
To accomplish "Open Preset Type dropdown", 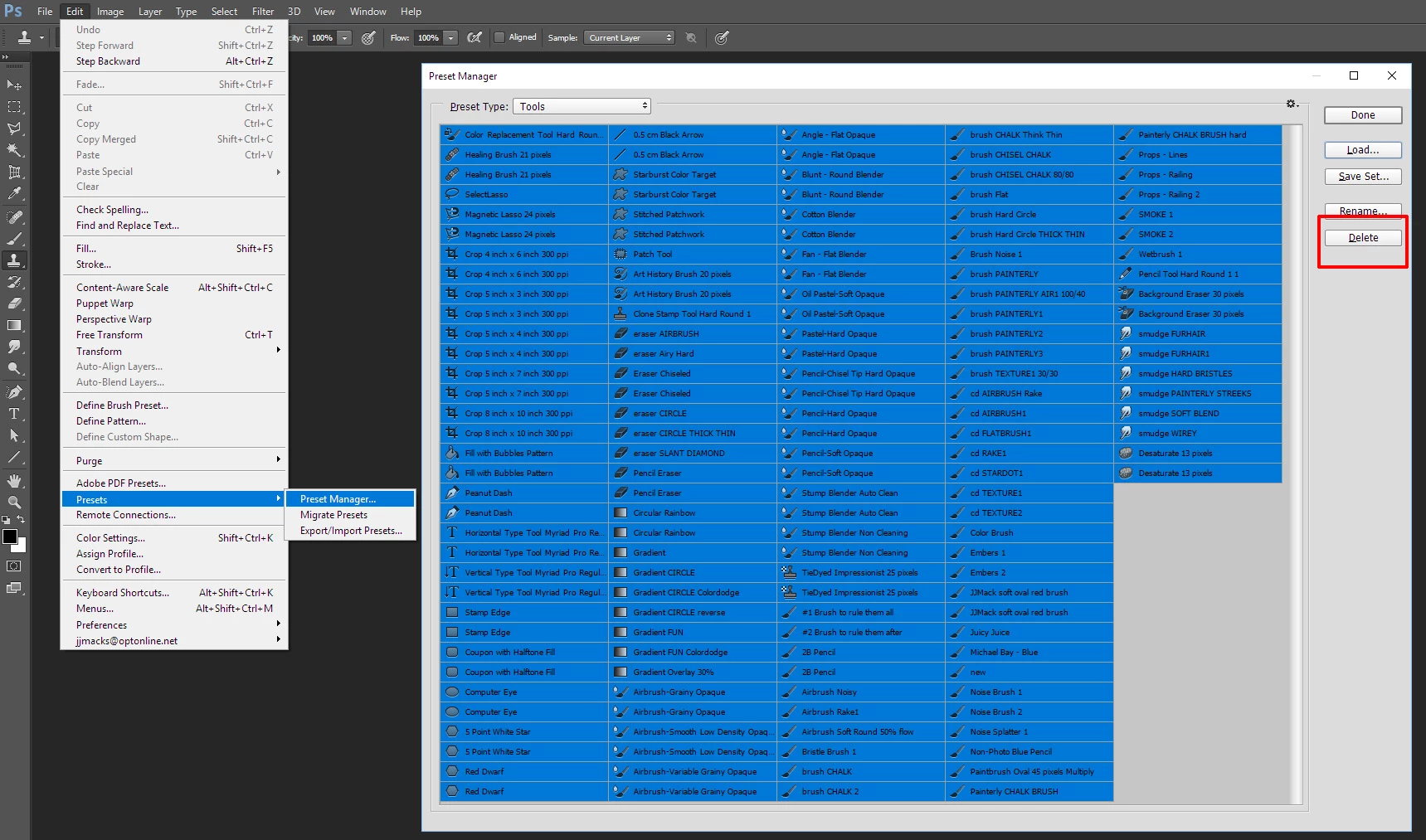I will [582, 106].
